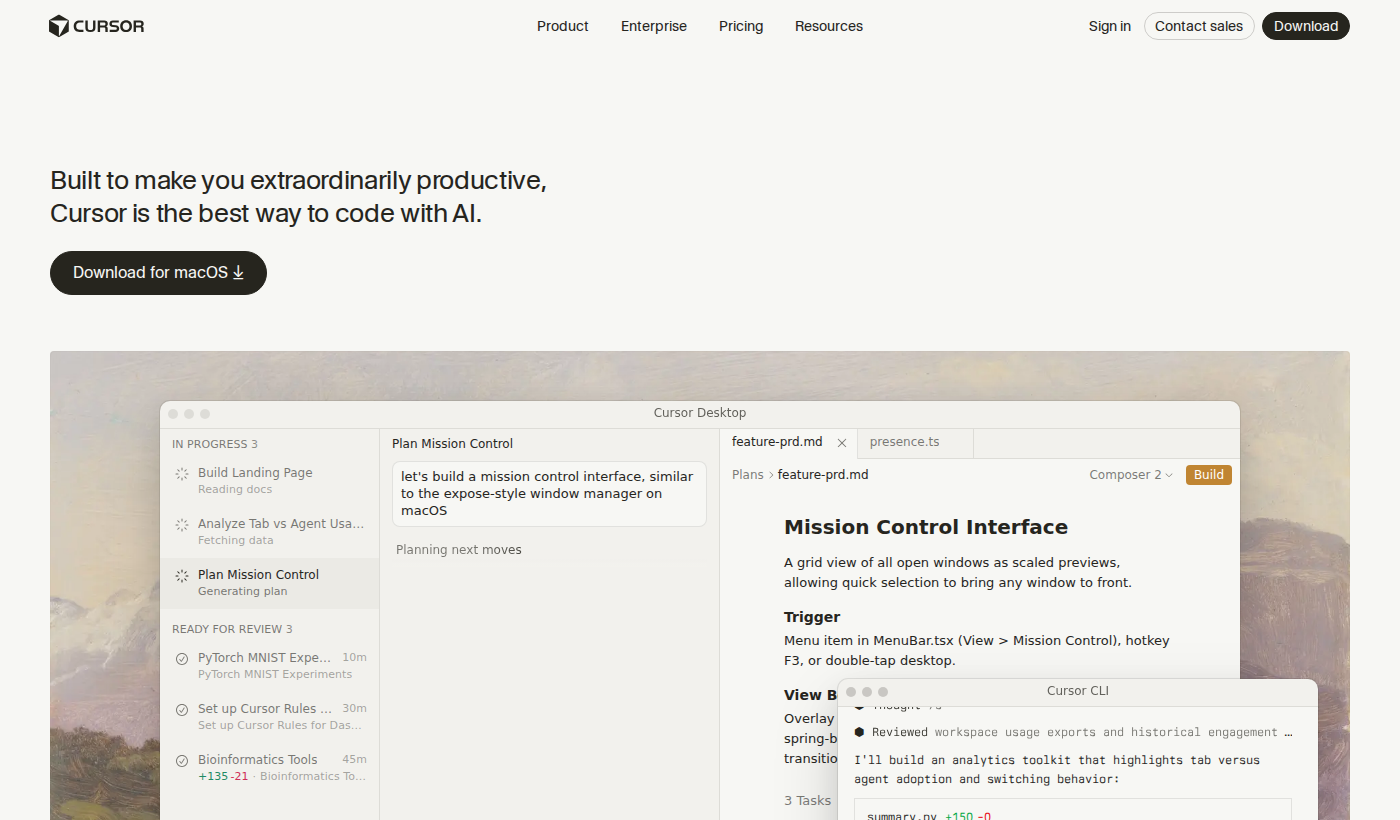
Task: Open the Composer 2 model dropdown
Action: tap(1131, 475)
